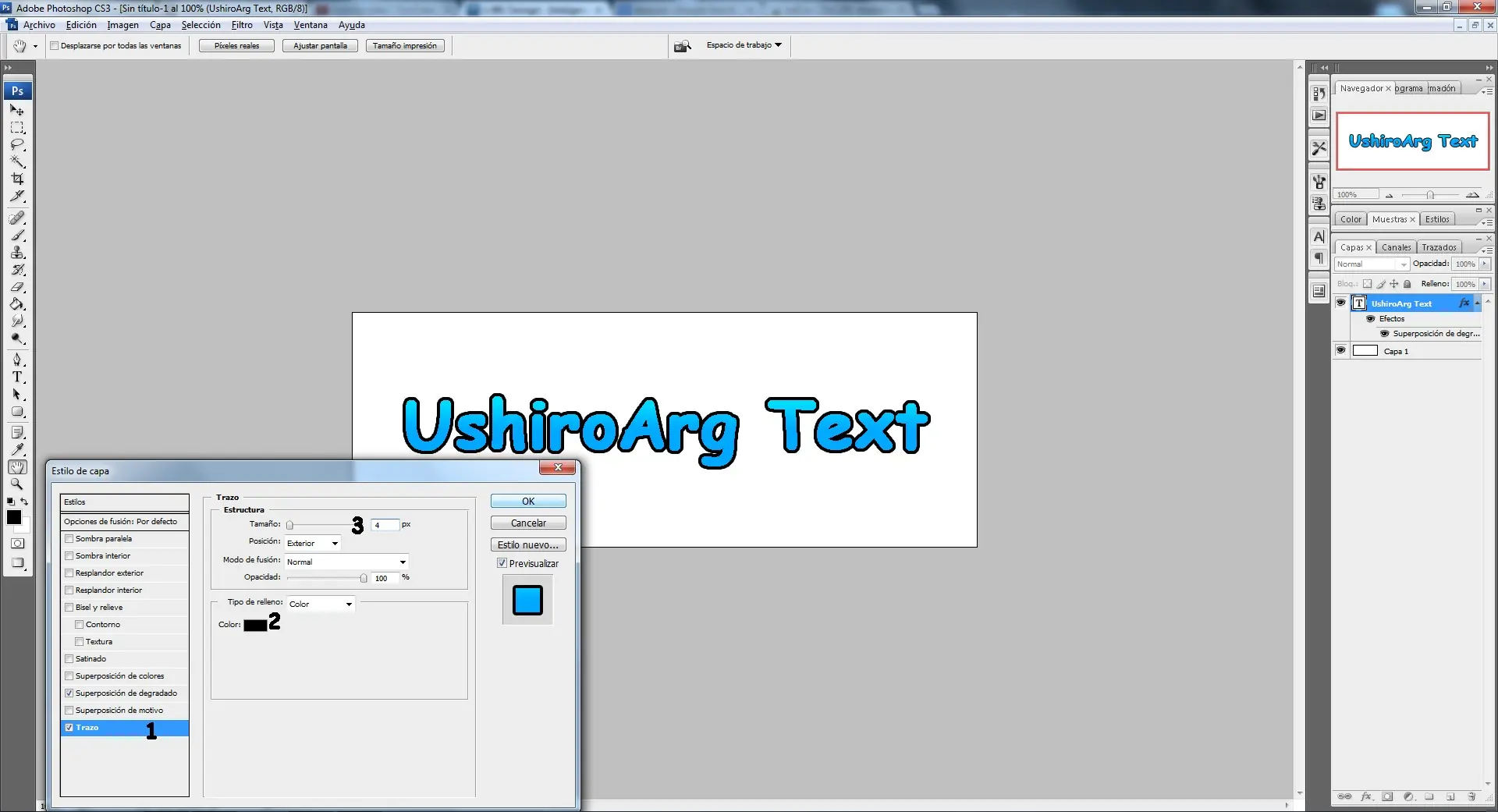Screen dimensions: 1498x812
Task: Uncheck the Previsualizar checkbox
Action: click(502, 563)
